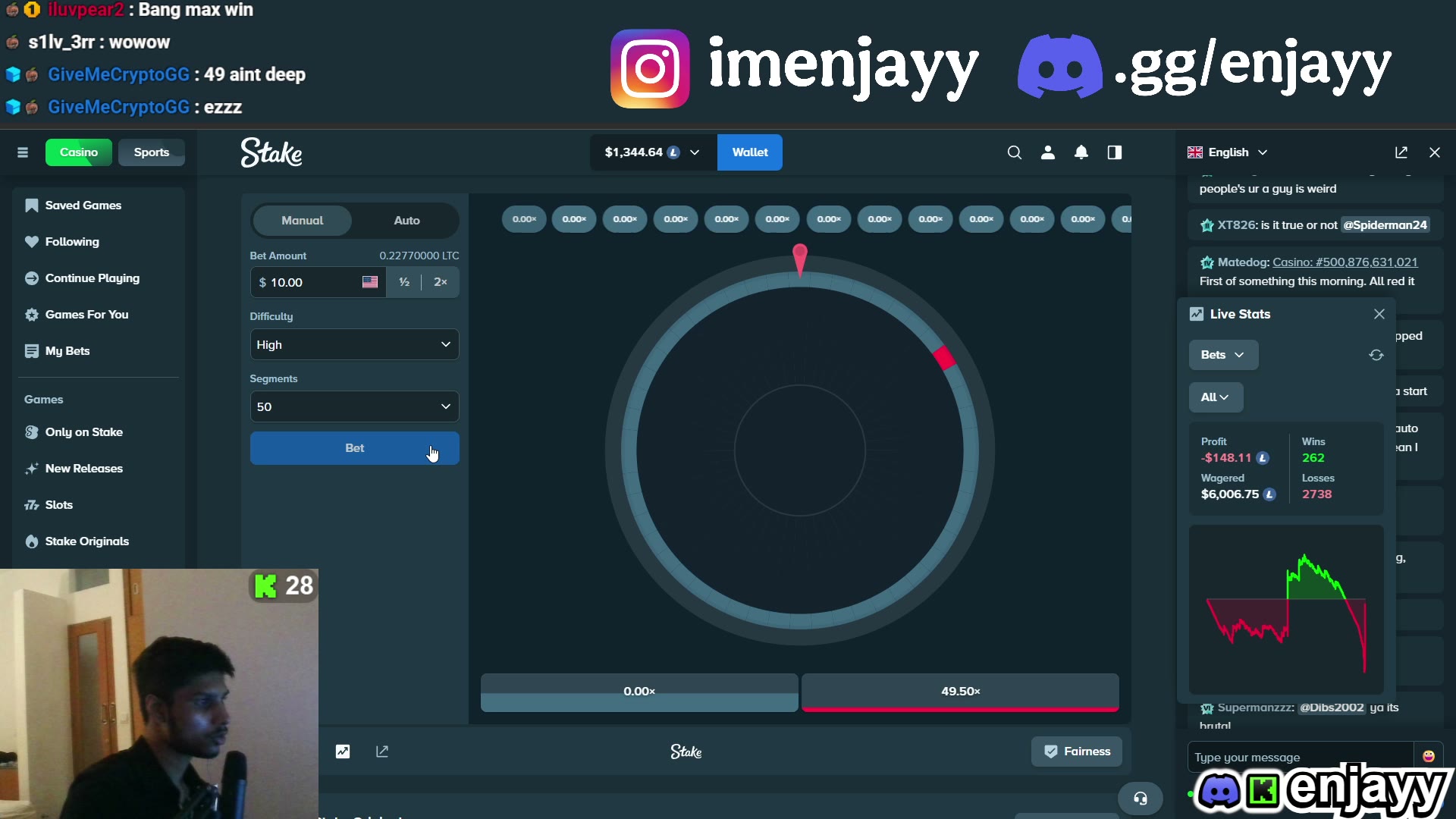Click the first 0.00× result in history
The image size is (1456, 819).
[524, 219]
